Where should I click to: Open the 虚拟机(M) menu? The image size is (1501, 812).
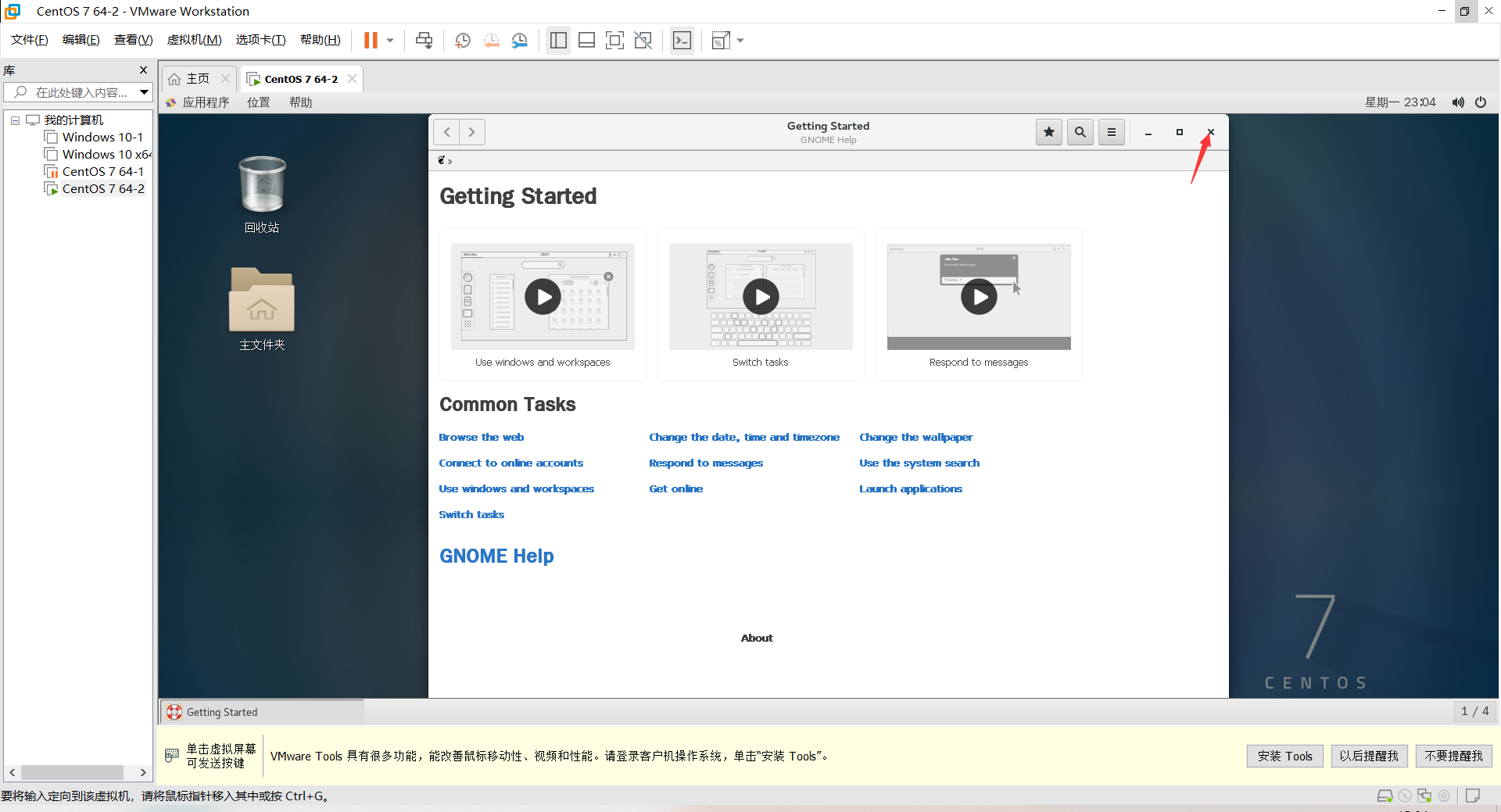pyautogui.click(x=195, y=40)
